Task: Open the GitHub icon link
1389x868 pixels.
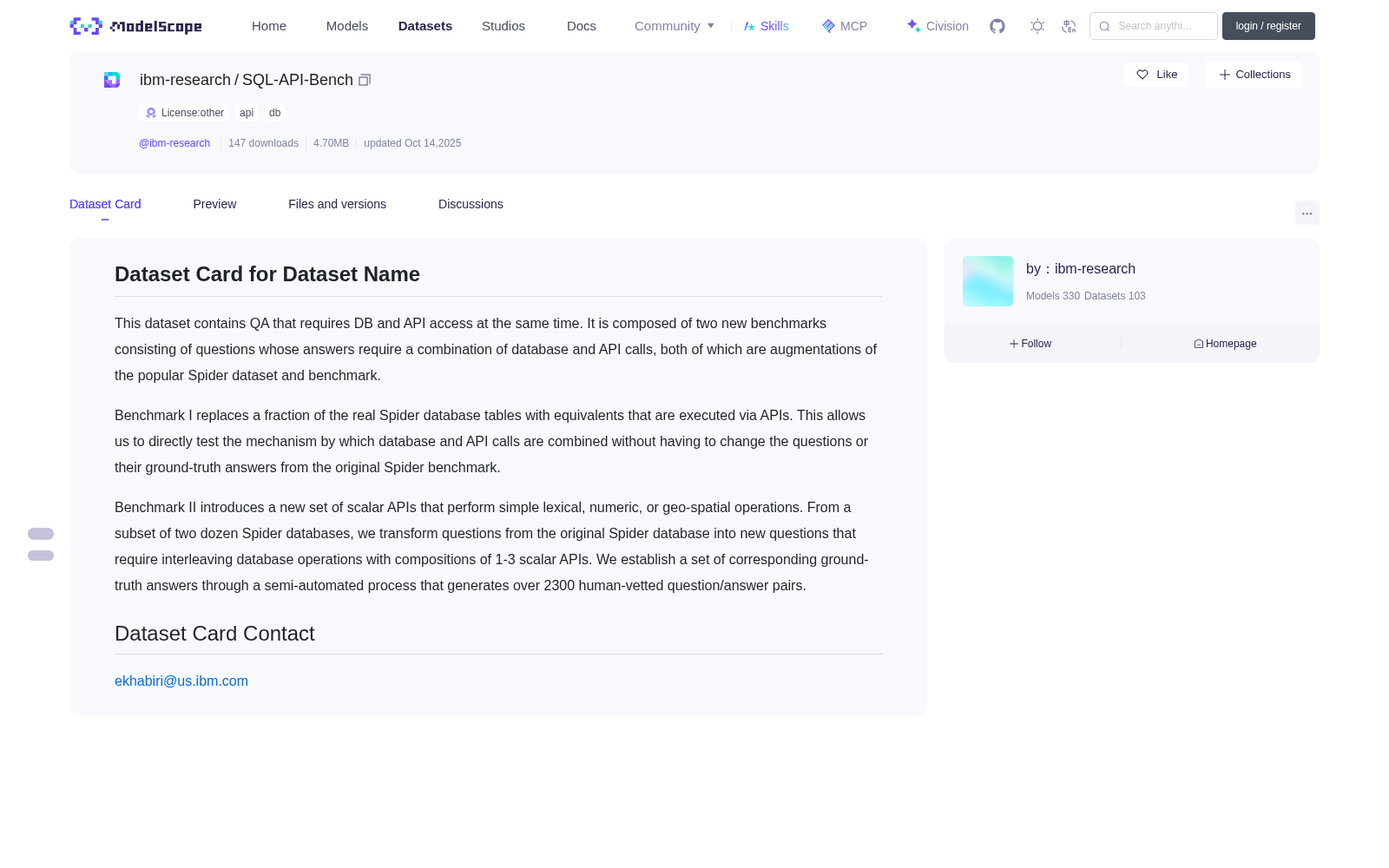Action: [x=997, y=26]
